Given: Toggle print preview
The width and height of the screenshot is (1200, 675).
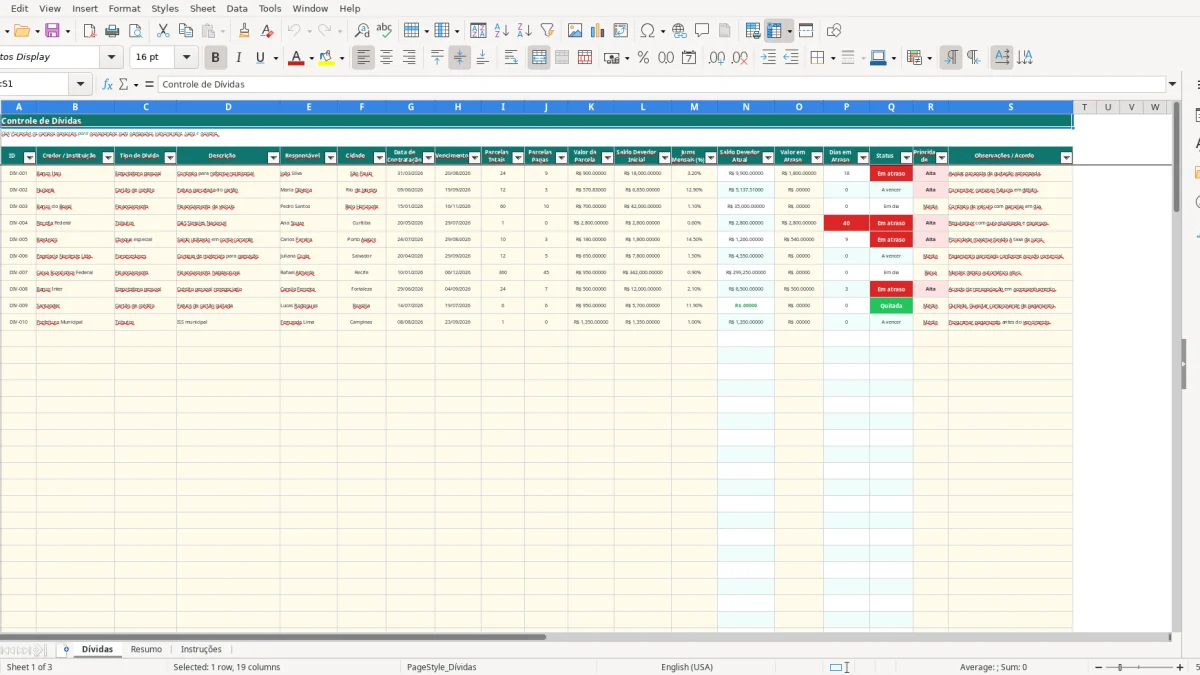Looking at the screenshot, I should coord(134,31).
